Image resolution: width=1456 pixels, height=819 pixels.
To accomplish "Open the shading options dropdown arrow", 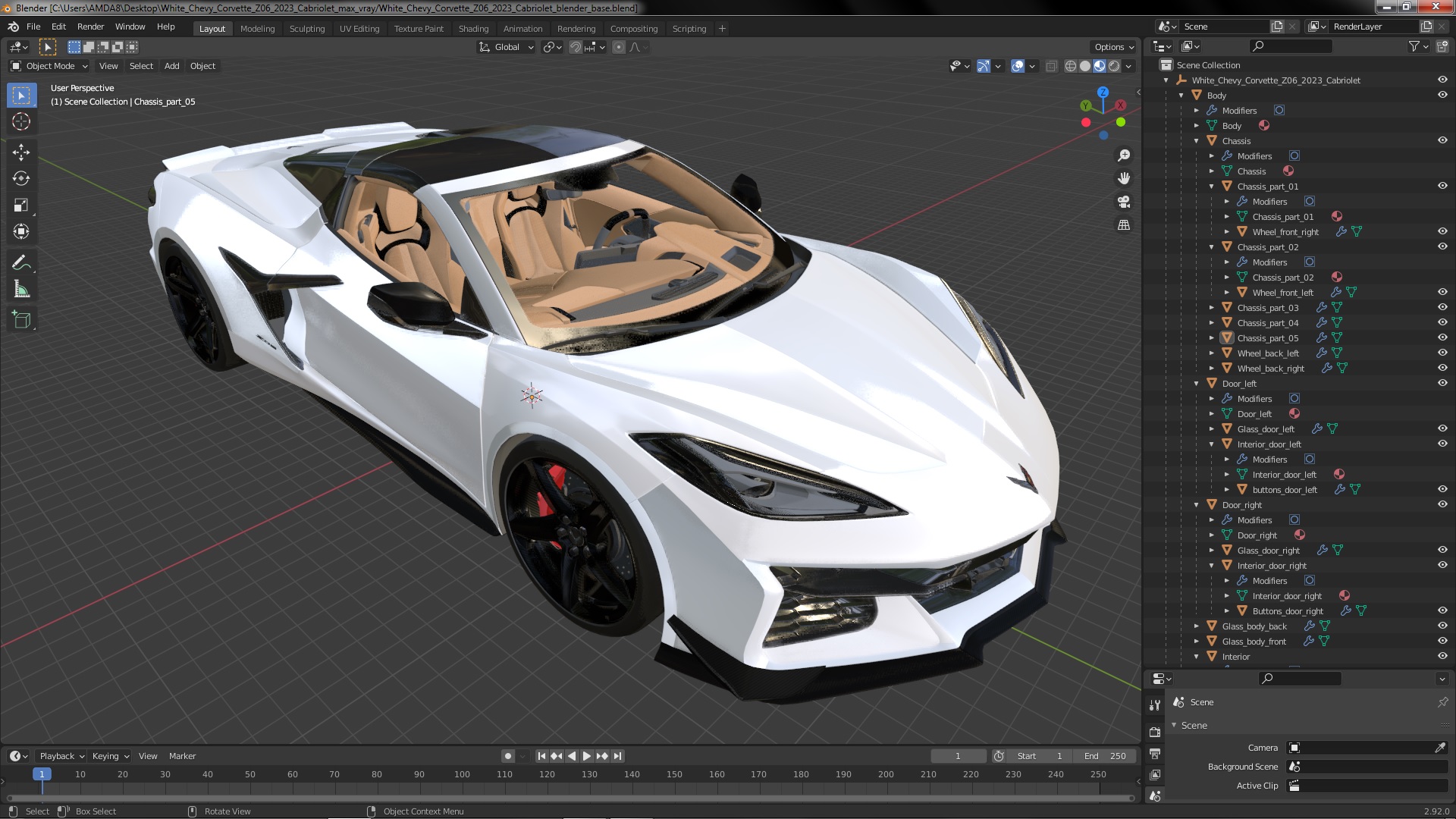I will pos(1128,66).
